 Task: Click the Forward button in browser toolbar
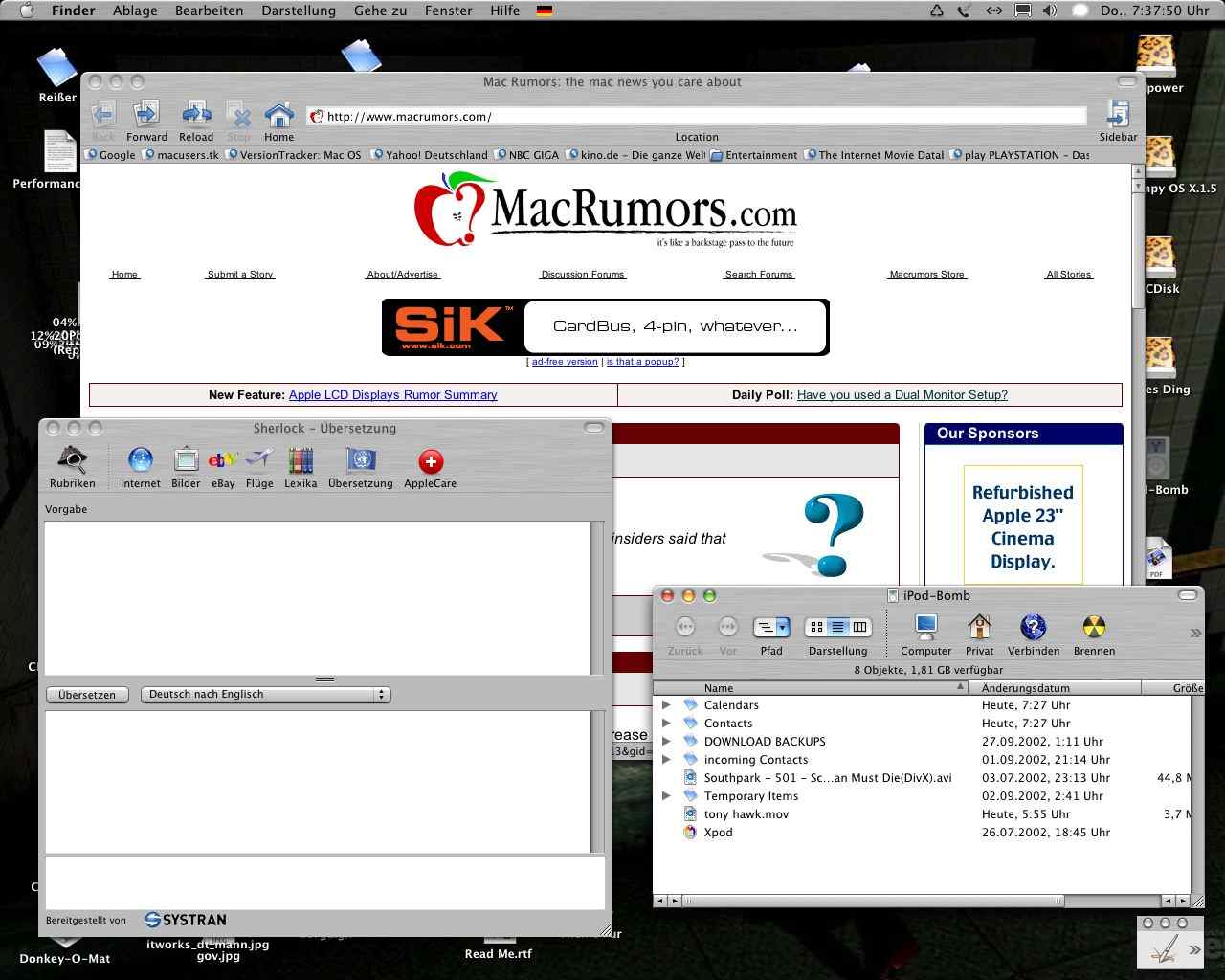[146, 122]
